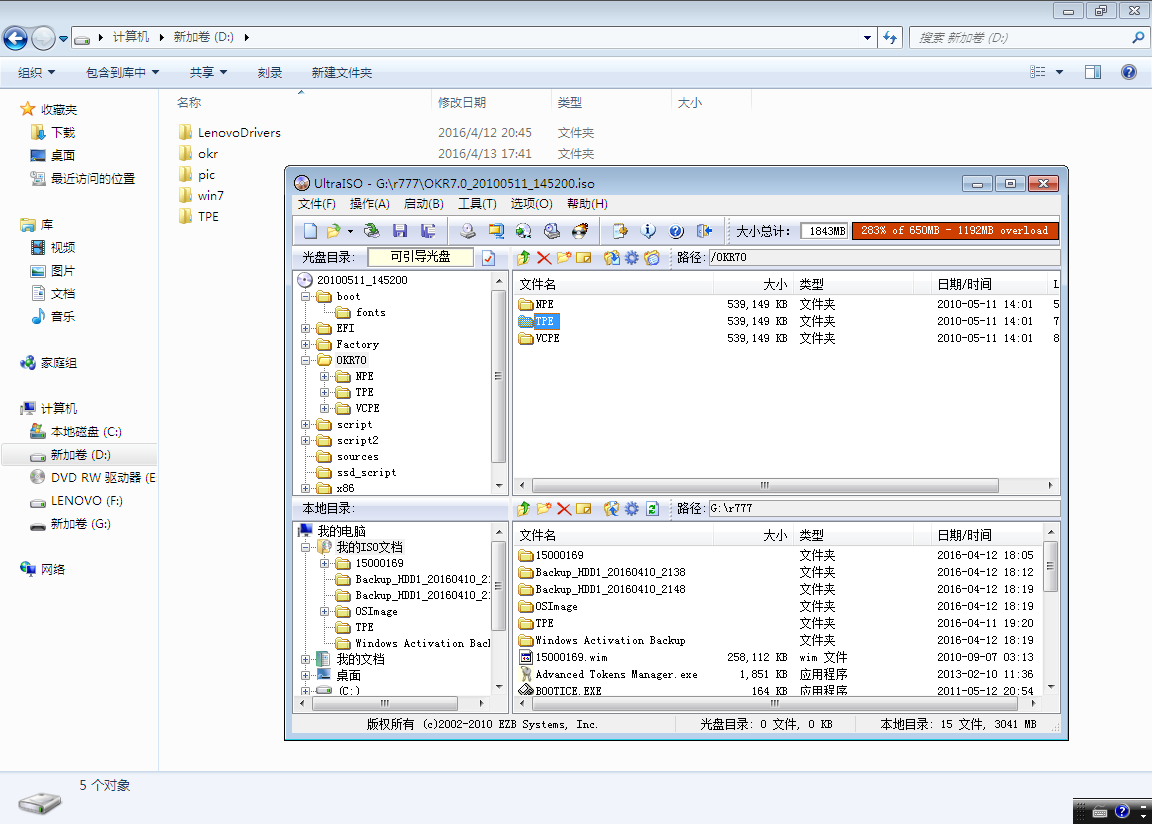Expand the EFI folder in disc tree
The height and width of the screenshot is (824, 1152).
[306, 328]
